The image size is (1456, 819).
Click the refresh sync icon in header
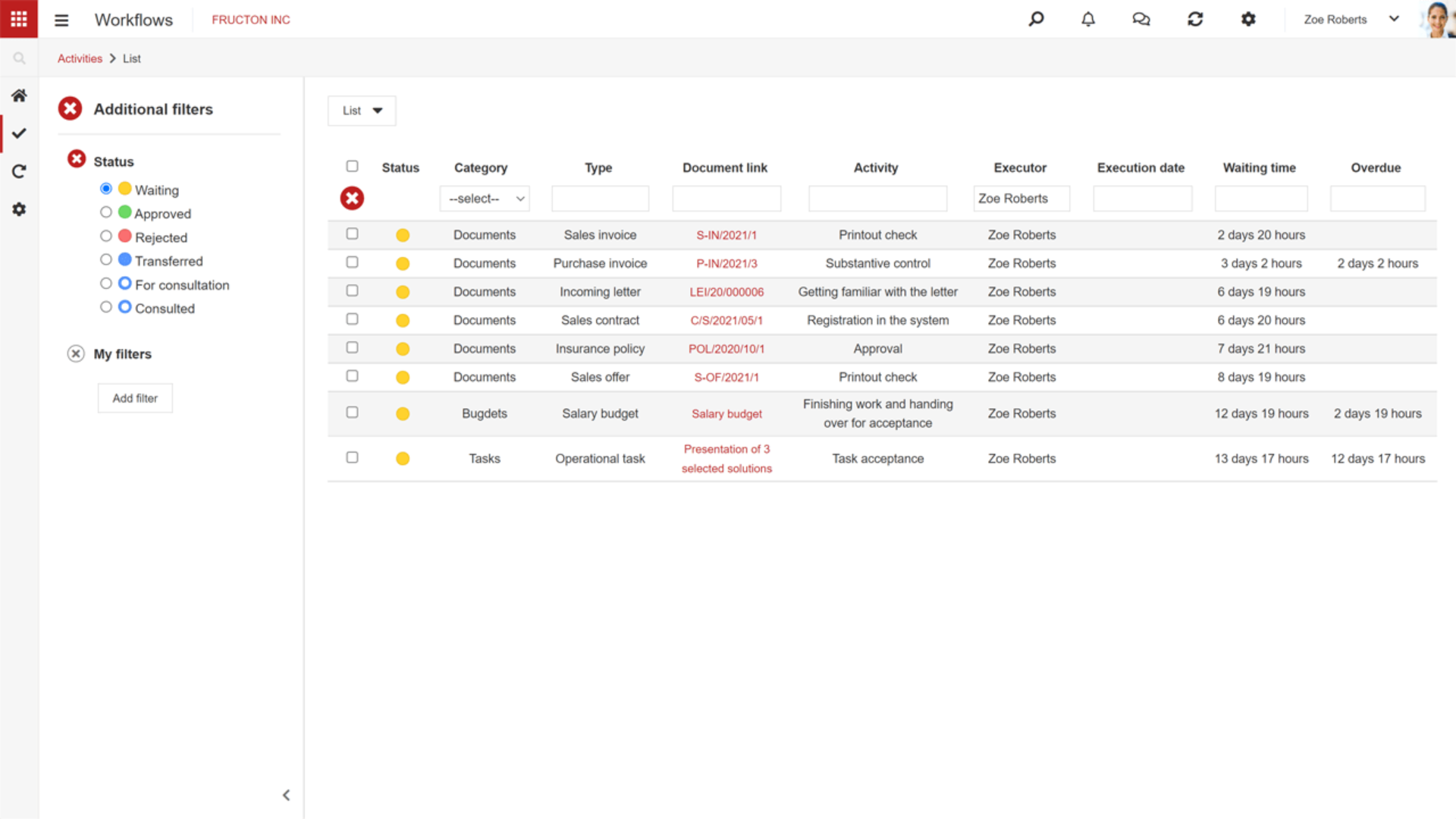pos(1195,20)
